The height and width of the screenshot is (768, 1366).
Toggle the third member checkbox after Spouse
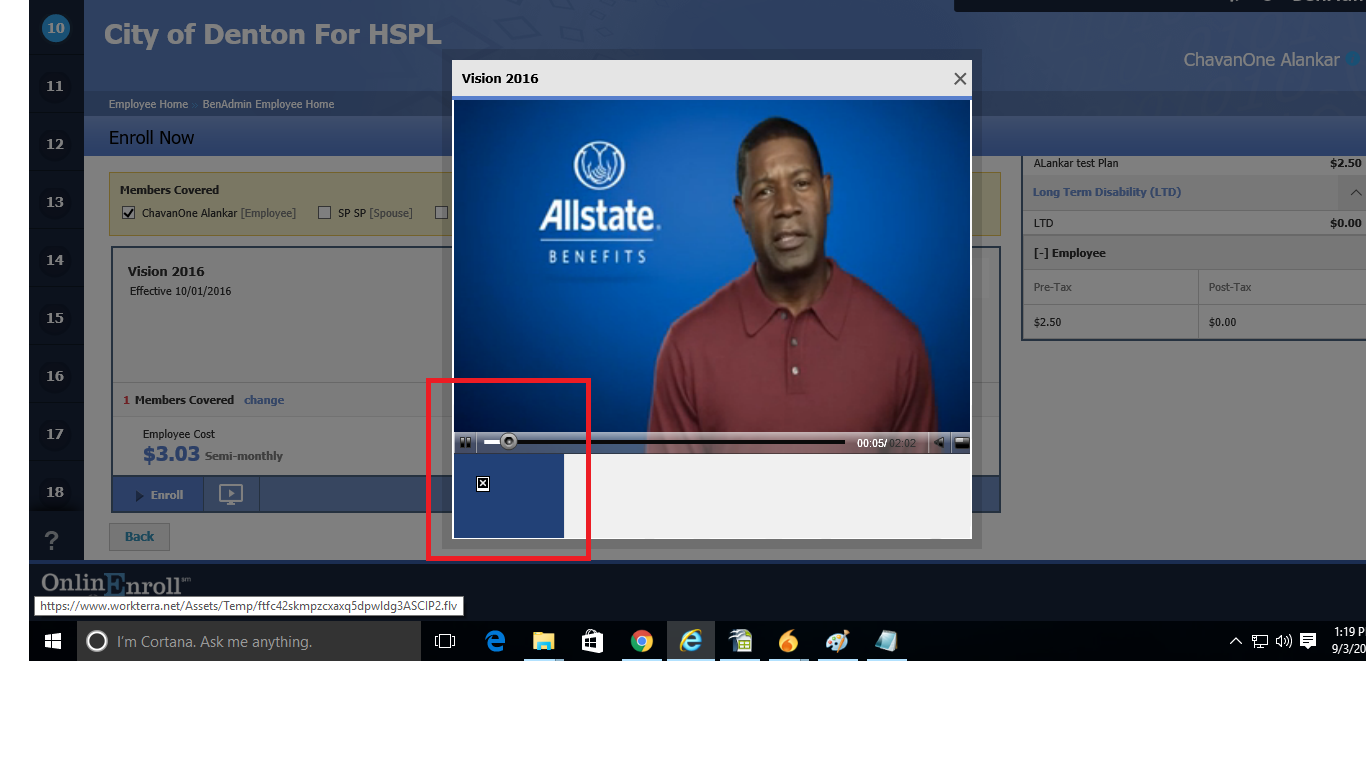(441, 213)
